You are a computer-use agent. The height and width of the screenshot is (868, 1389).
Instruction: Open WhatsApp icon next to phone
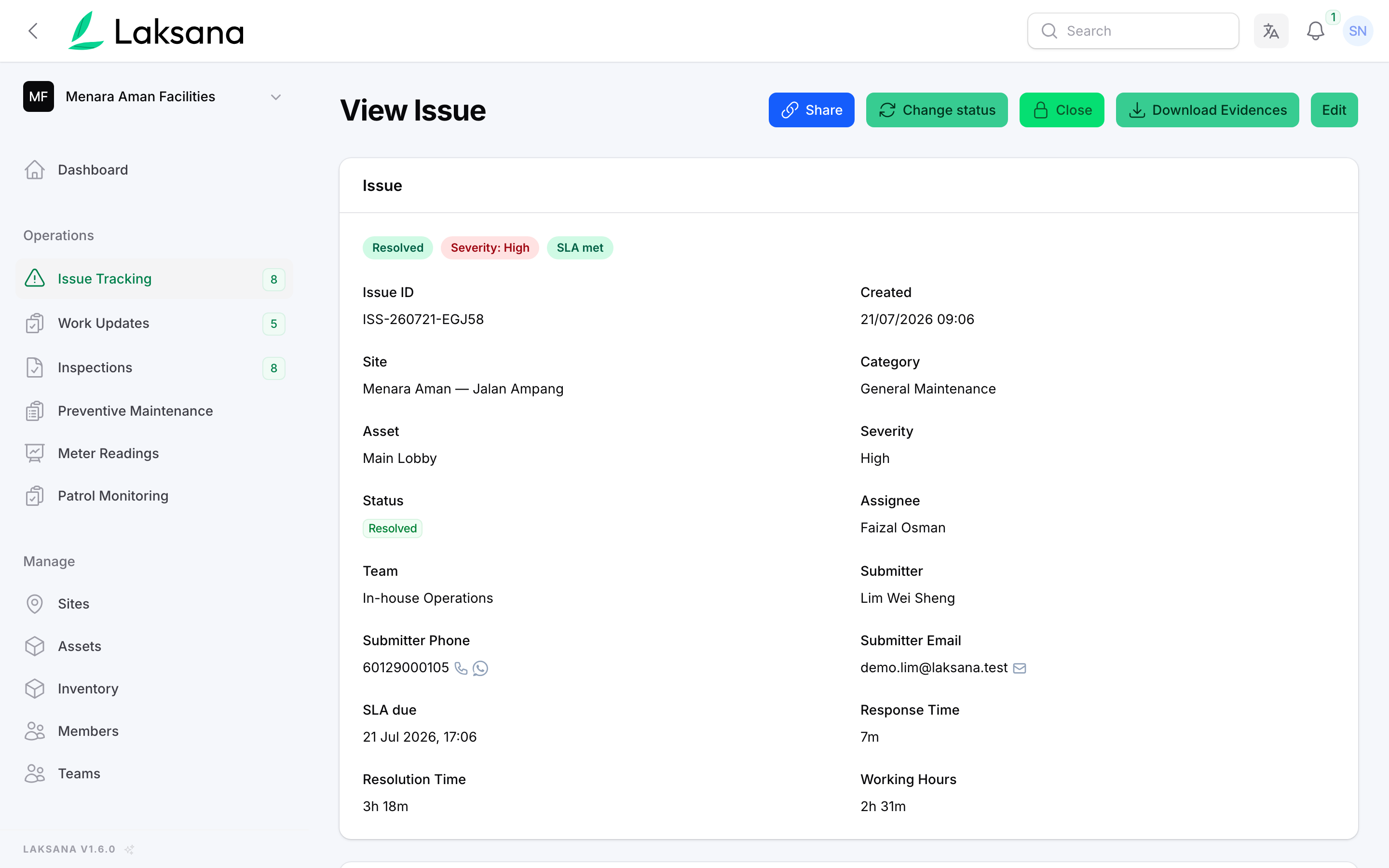480,668
